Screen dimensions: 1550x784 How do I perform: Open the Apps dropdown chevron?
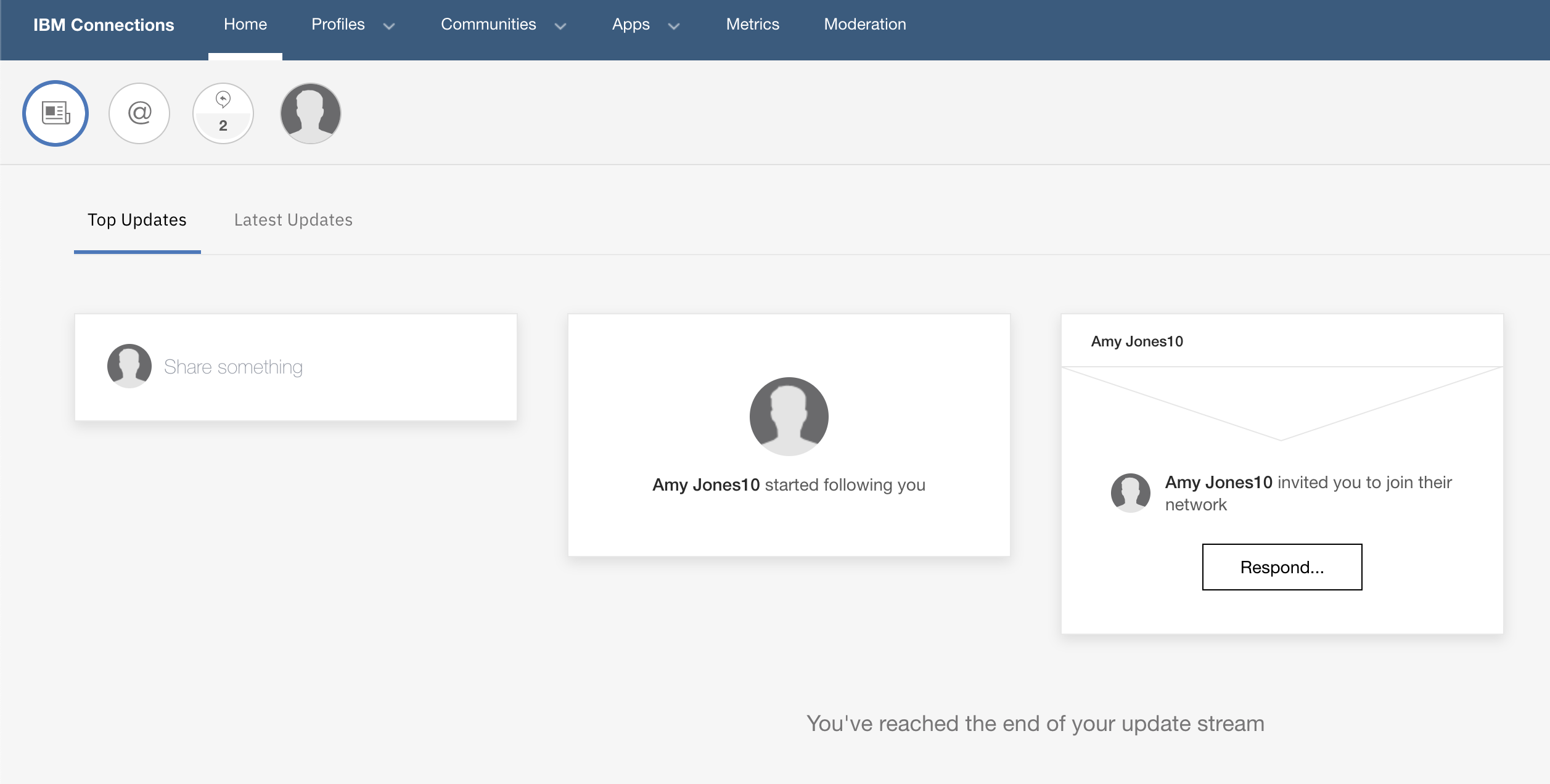[673, 27]
